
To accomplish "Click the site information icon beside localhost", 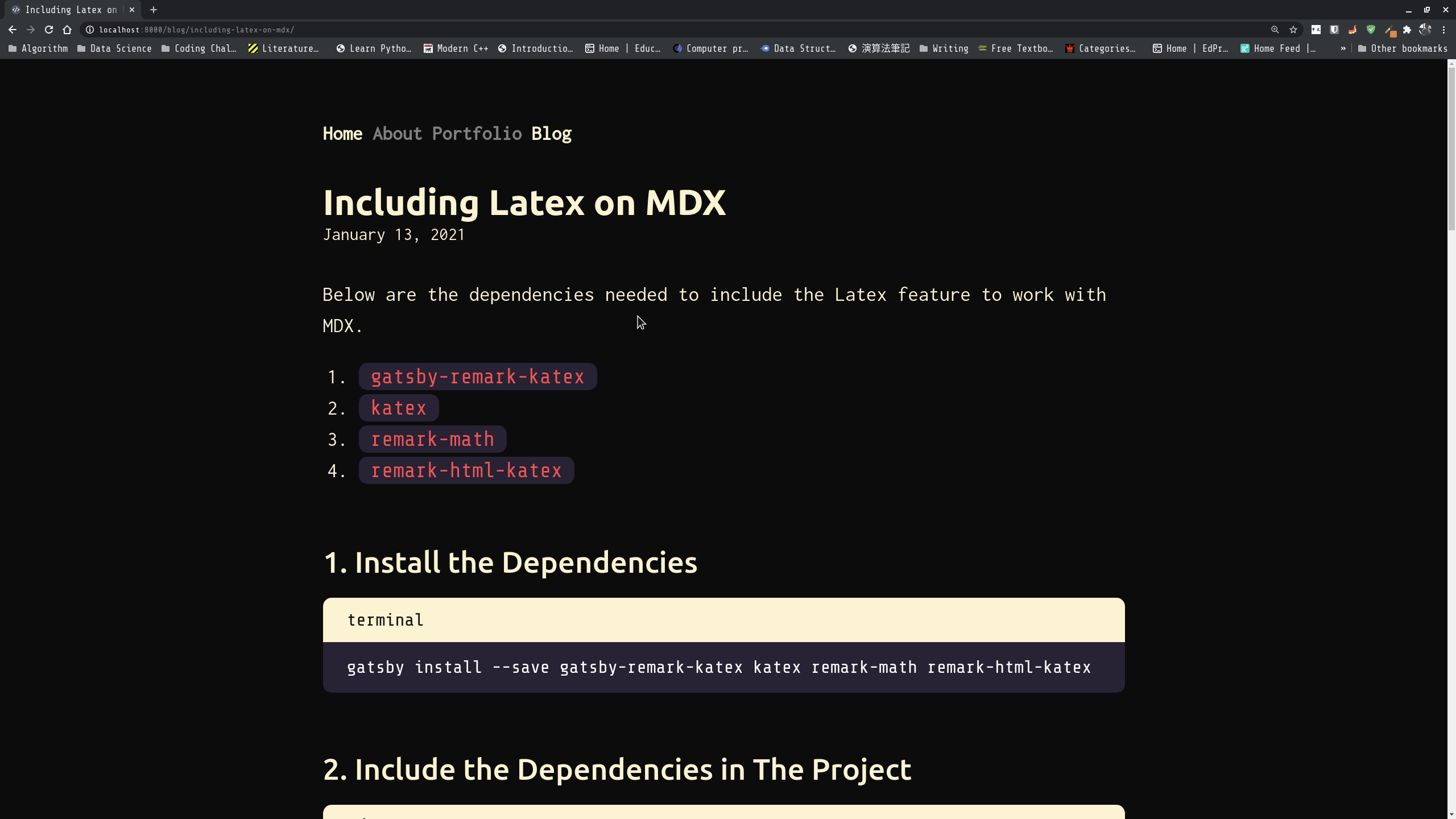I will point(90,30).
